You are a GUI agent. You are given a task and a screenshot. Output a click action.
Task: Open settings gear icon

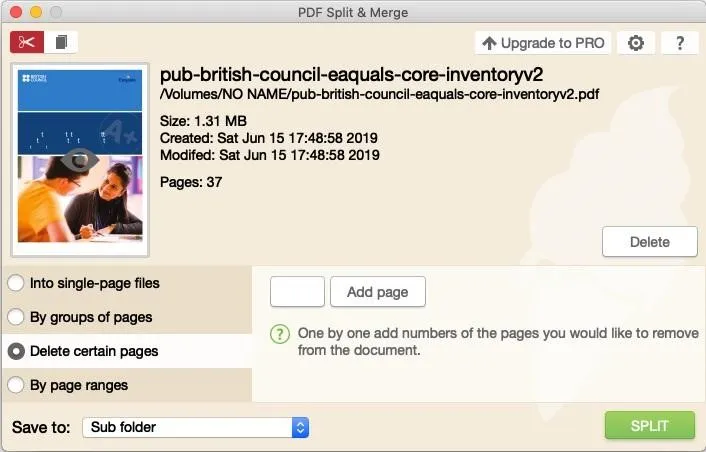[635, 43]
